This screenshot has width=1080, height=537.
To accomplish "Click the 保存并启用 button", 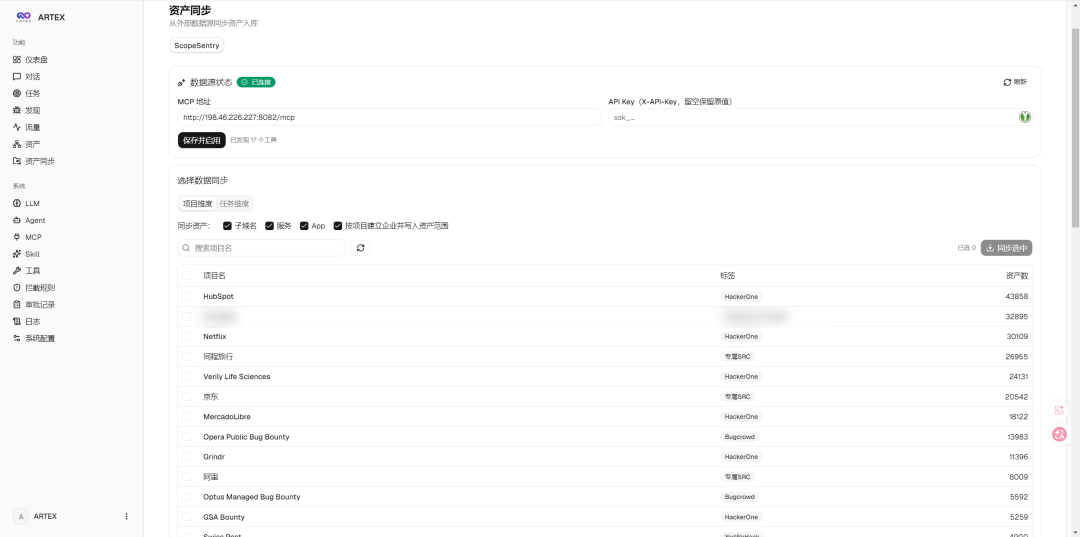I will point(202,140).
